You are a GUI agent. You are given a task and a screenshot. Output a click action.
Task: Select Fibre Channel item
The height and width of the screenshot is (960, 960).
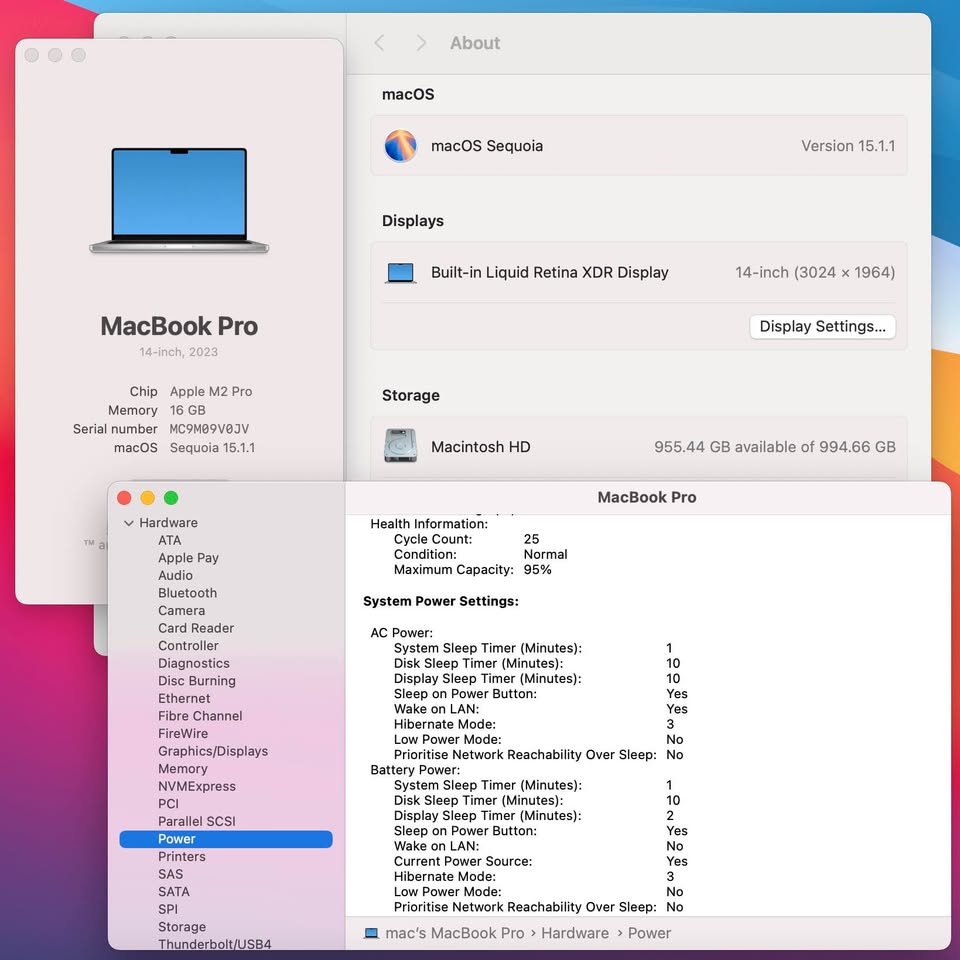(200, 716)
